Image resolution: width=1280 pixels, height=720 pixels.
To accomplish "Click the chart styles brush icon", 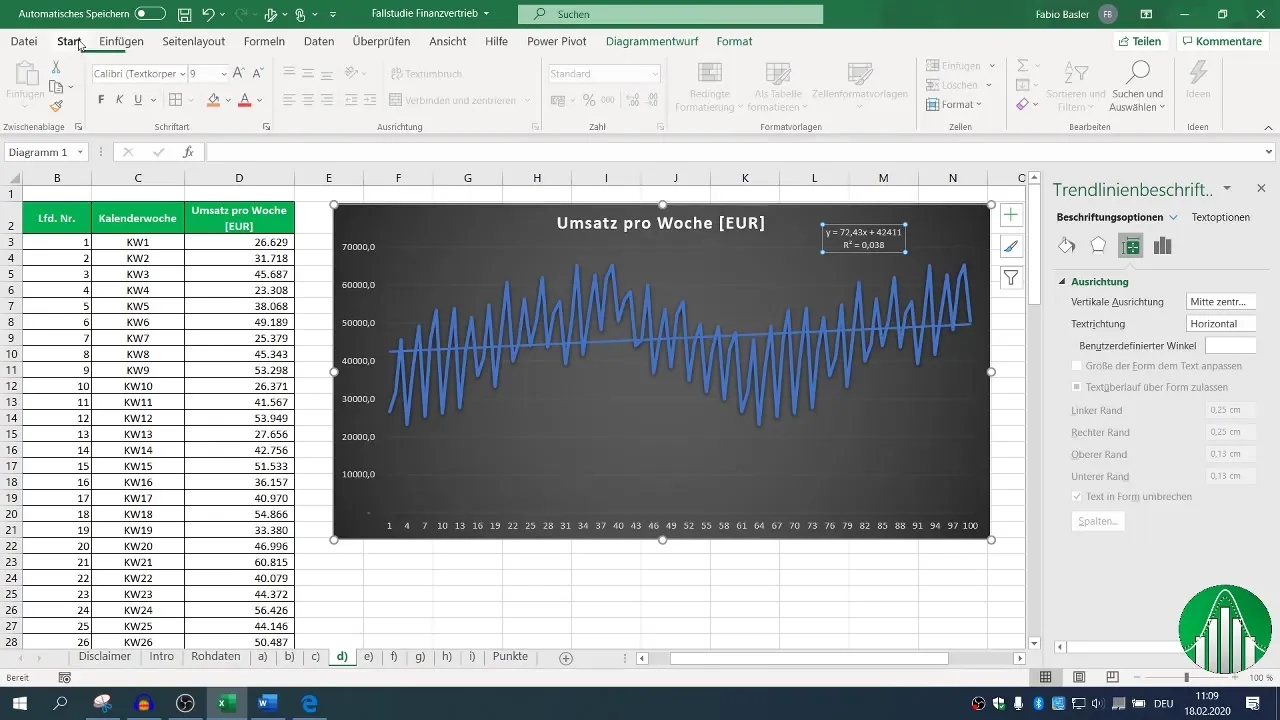I will (x=1011, y=246).
